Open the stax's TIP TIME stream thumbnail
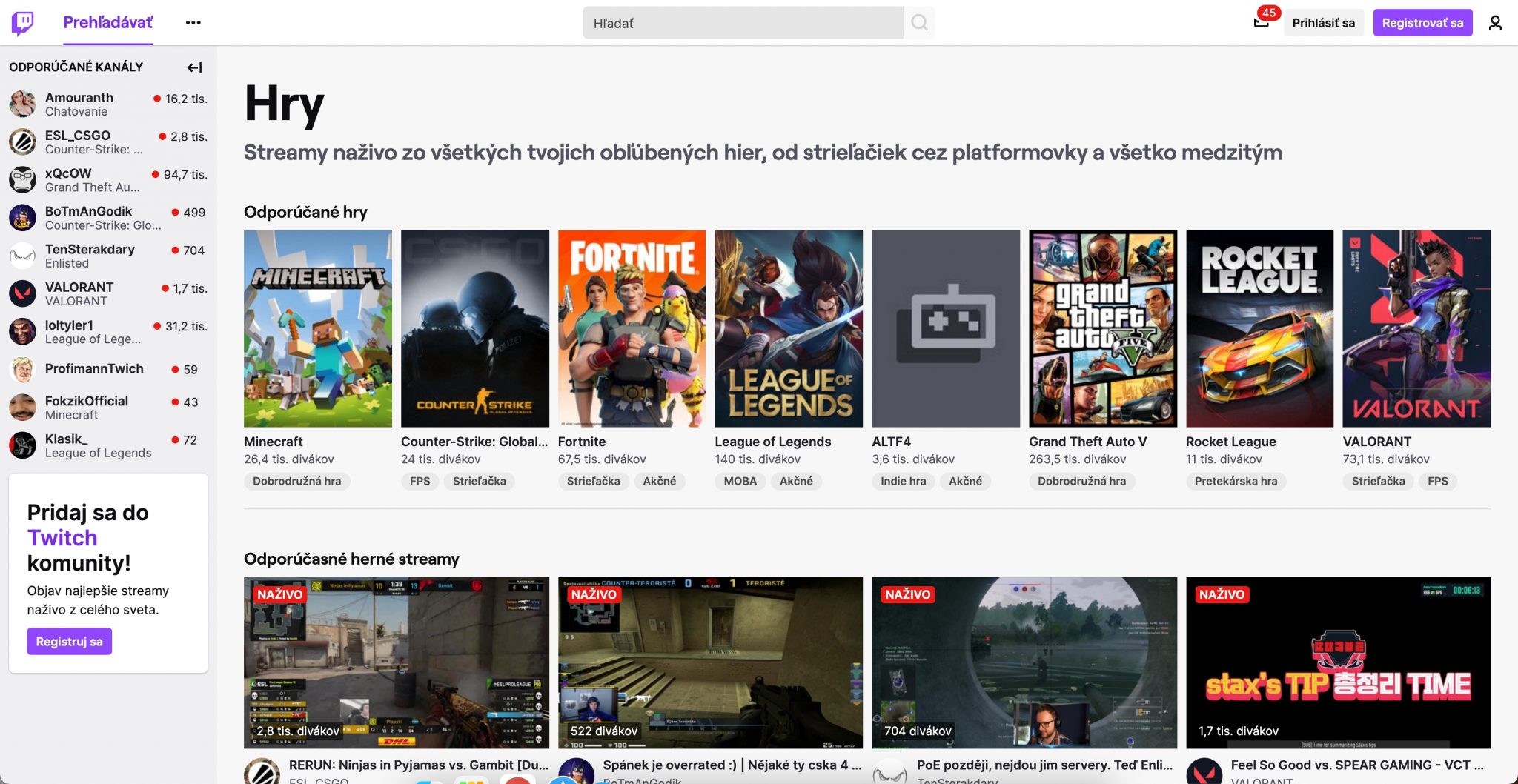This screenshot has width=1518, height=784. click(x=1338, y=662)
